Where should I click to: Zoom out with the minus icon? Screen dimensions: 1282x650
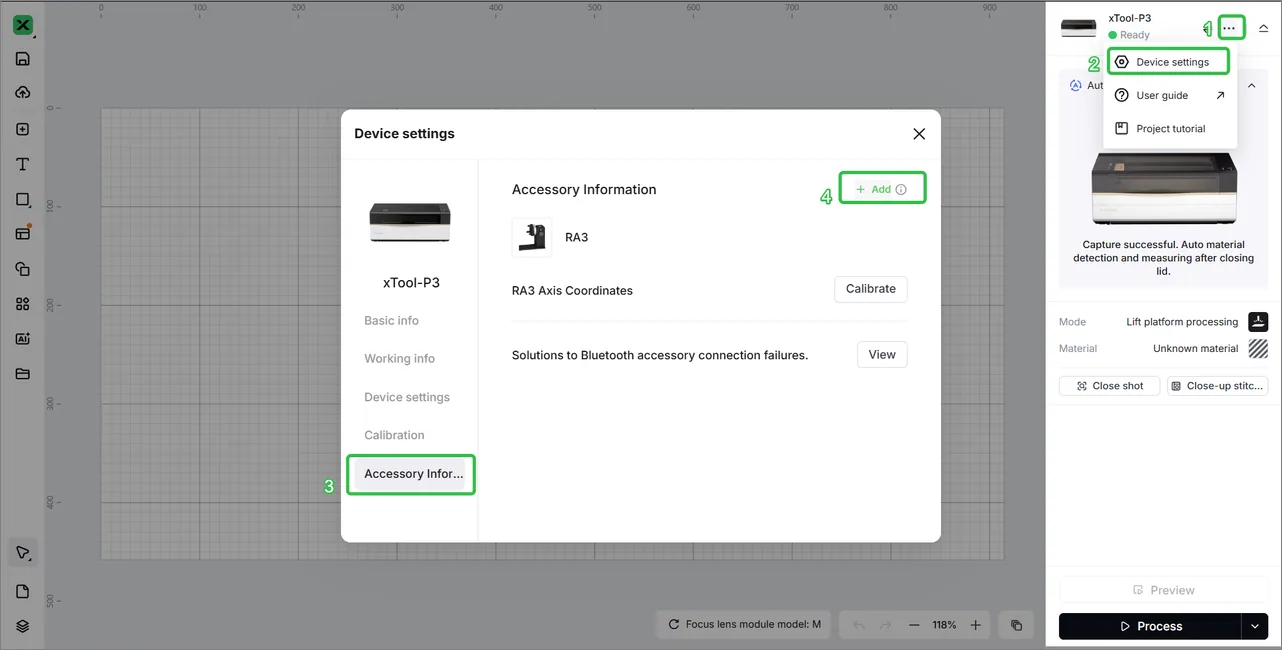click(x=914, y=625)
